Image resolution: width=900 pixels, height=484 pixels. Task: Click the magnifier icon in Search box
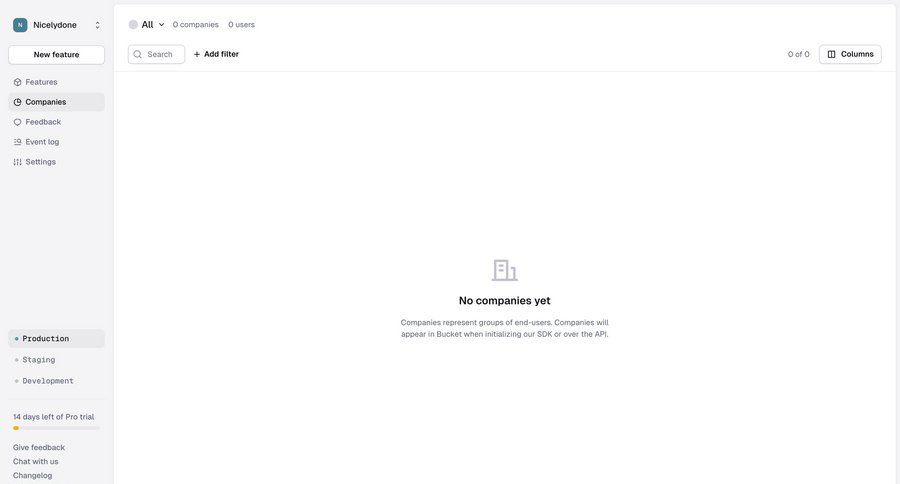coord(138,54)
